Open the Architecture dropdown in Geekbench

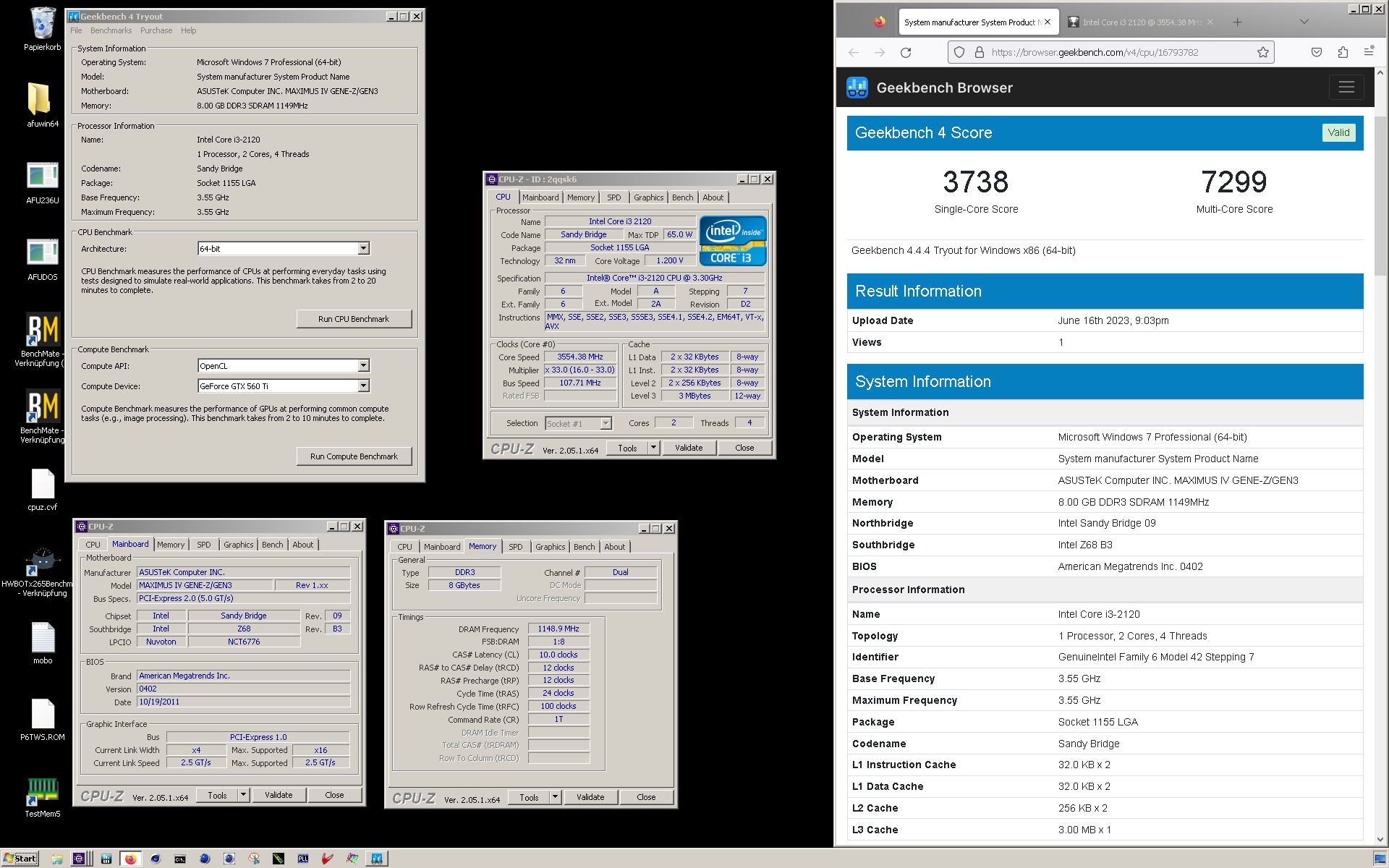pos(364,249)
